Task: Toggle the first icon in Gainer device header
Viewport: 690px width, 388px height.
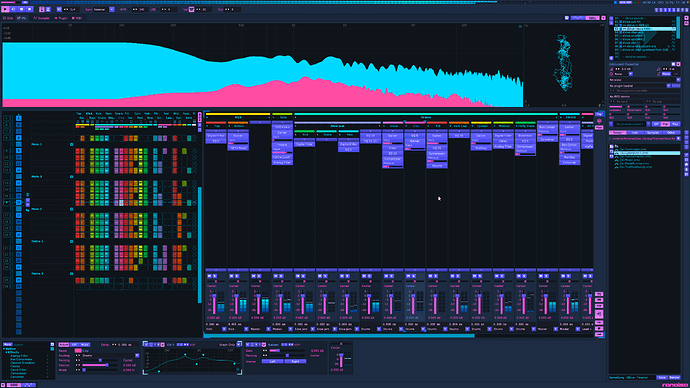Action: coord(248,344)
